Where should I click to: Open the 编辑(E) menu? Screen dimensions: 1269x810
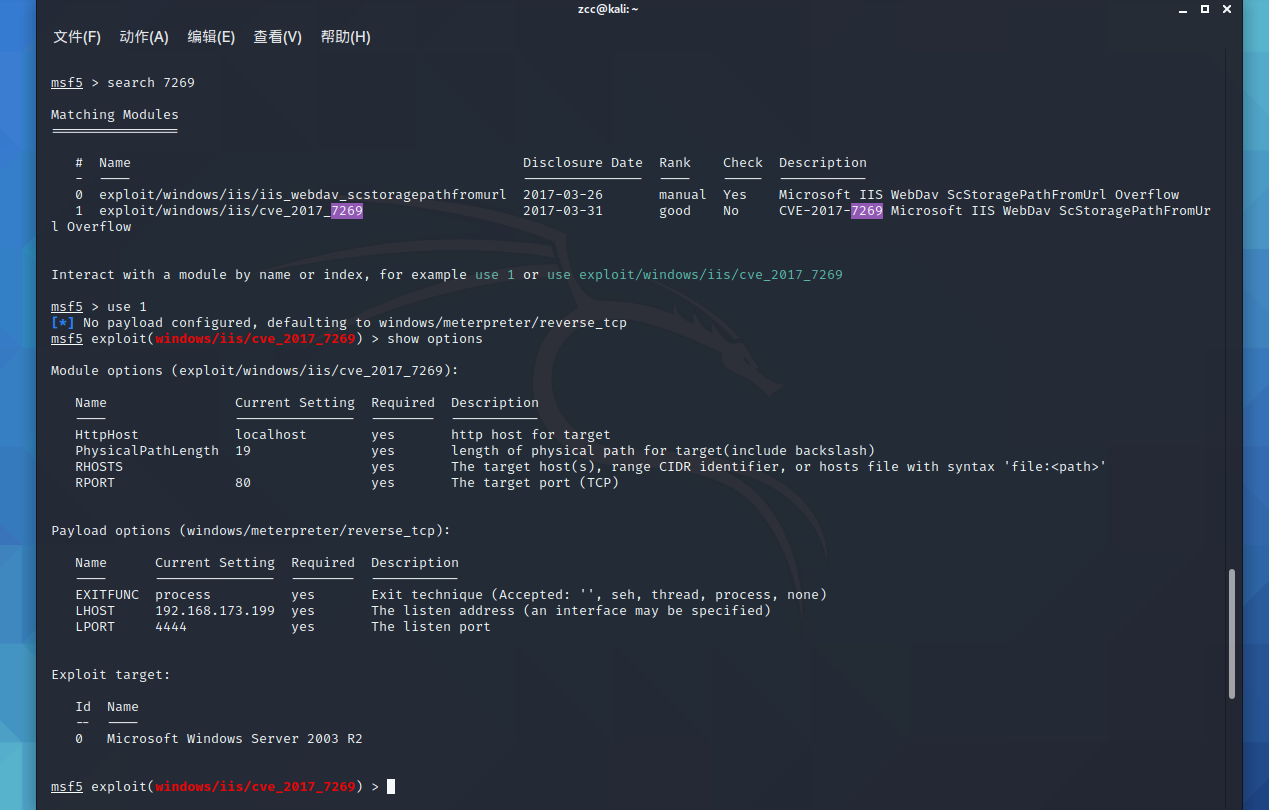point(211,37)
